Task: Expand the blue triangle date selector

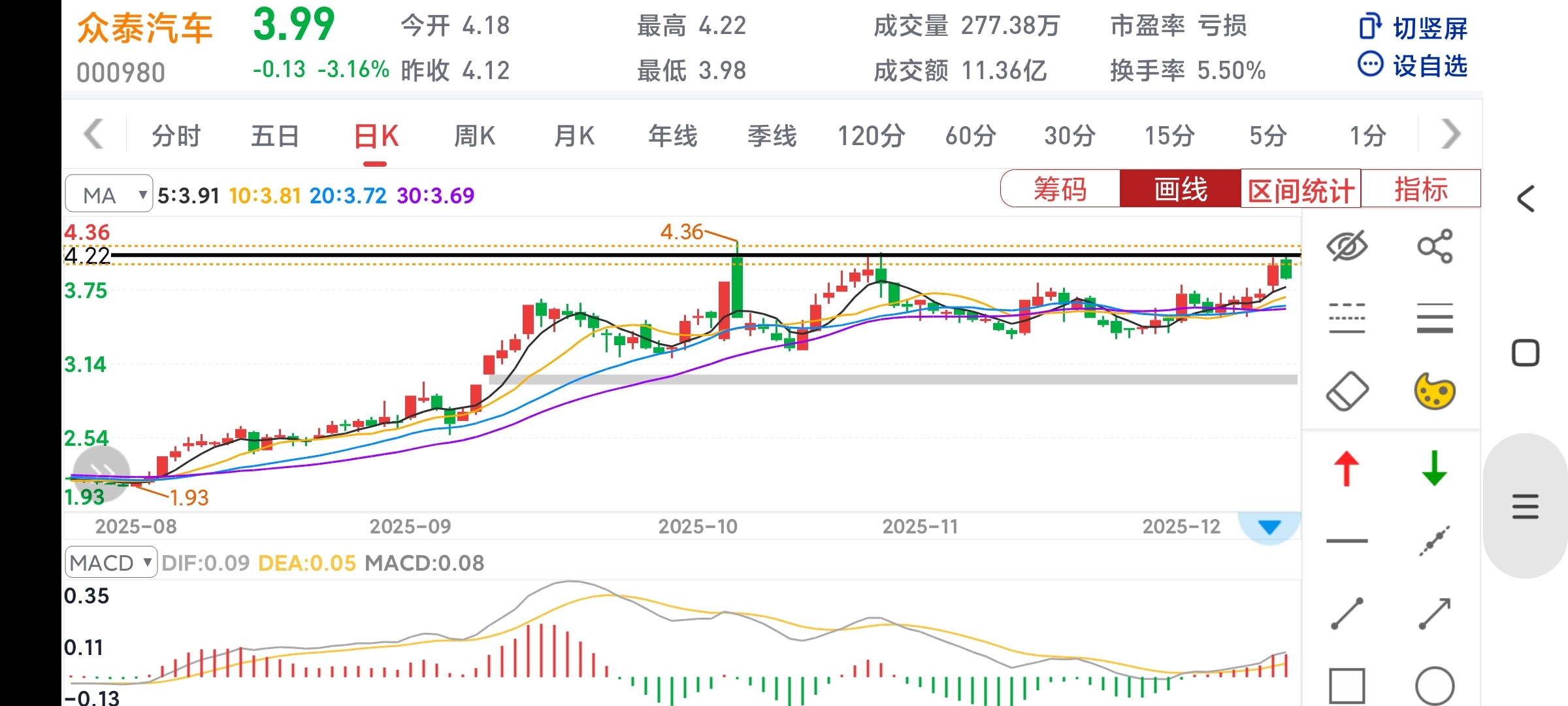Action: pos(1269,527)
